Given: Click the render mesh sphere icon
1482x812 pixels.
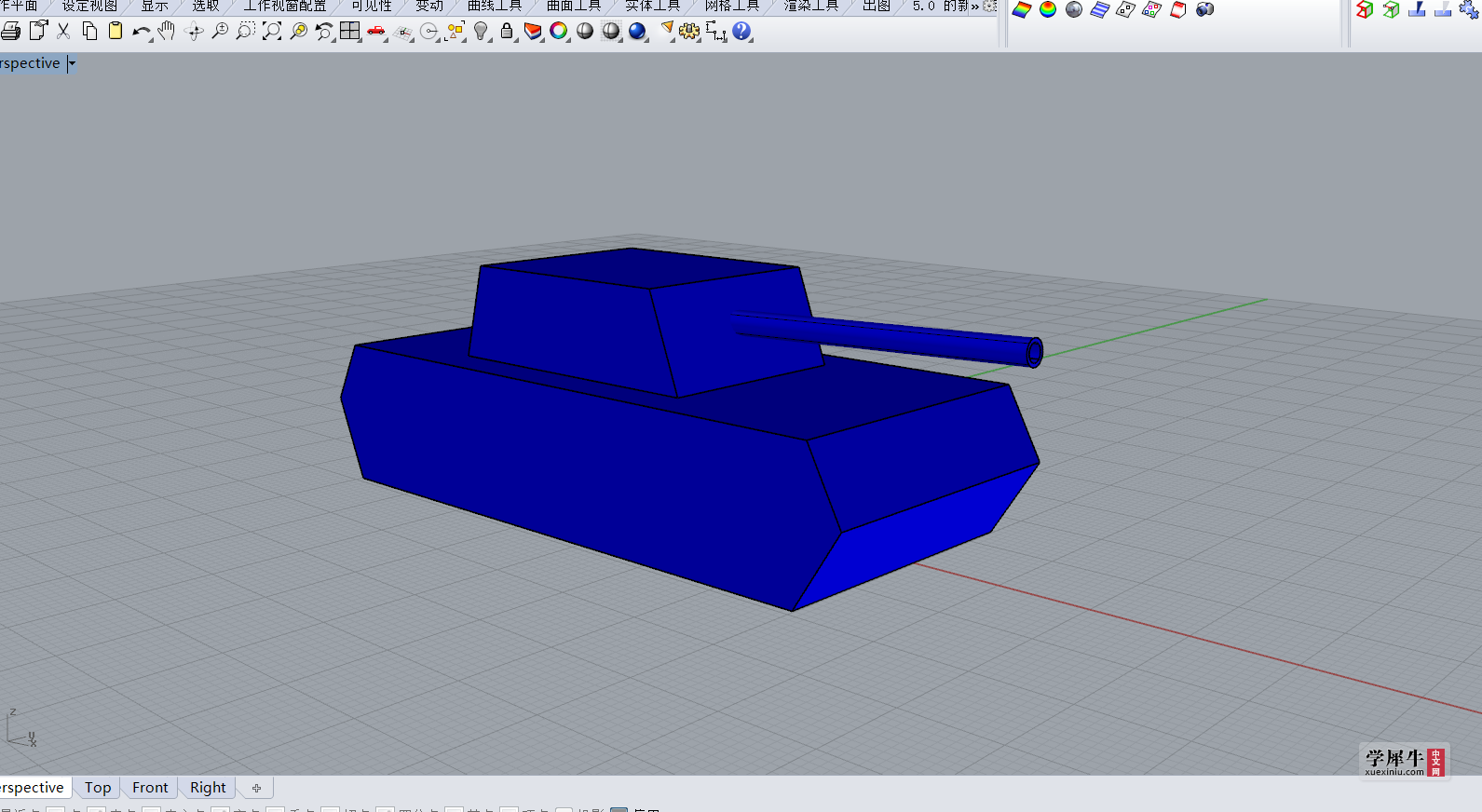Looking at the screenshot, I should [x=611, y=31].
